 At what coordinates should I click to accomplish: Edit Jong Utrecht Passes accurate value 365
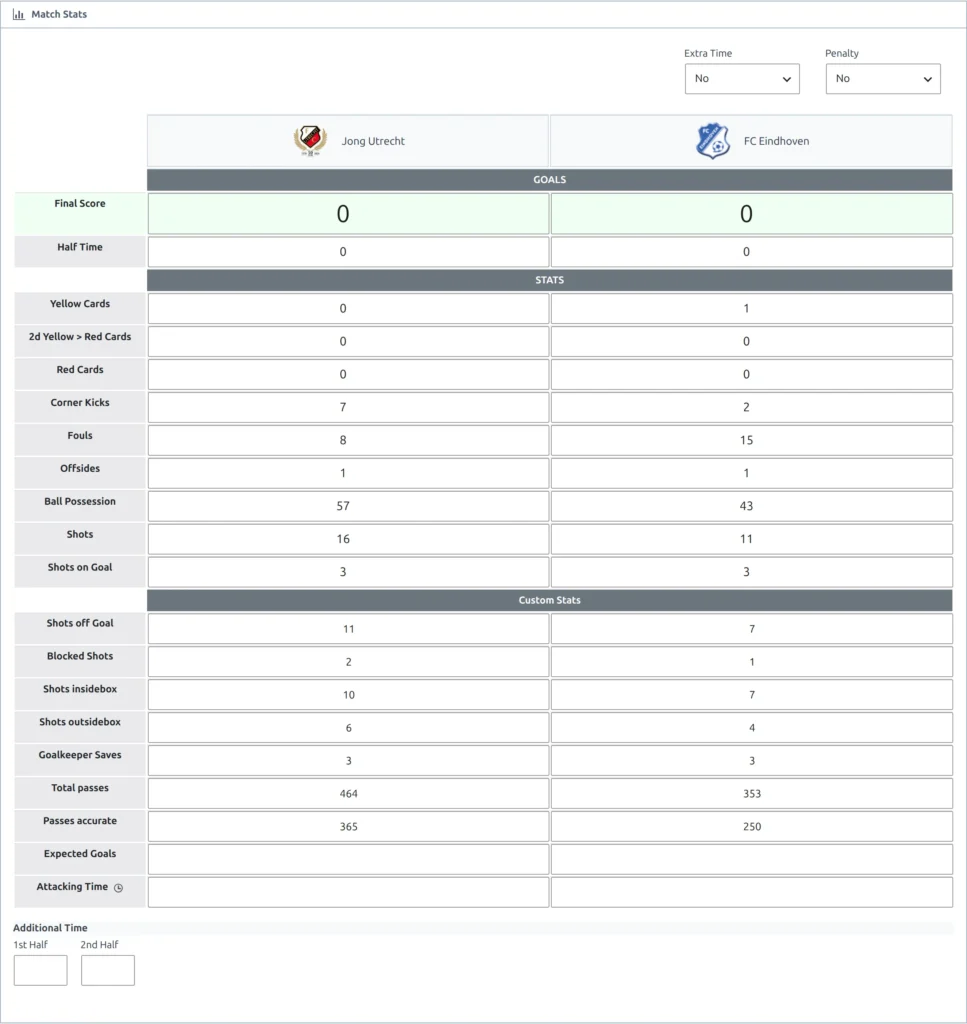(x=348, y=827)
